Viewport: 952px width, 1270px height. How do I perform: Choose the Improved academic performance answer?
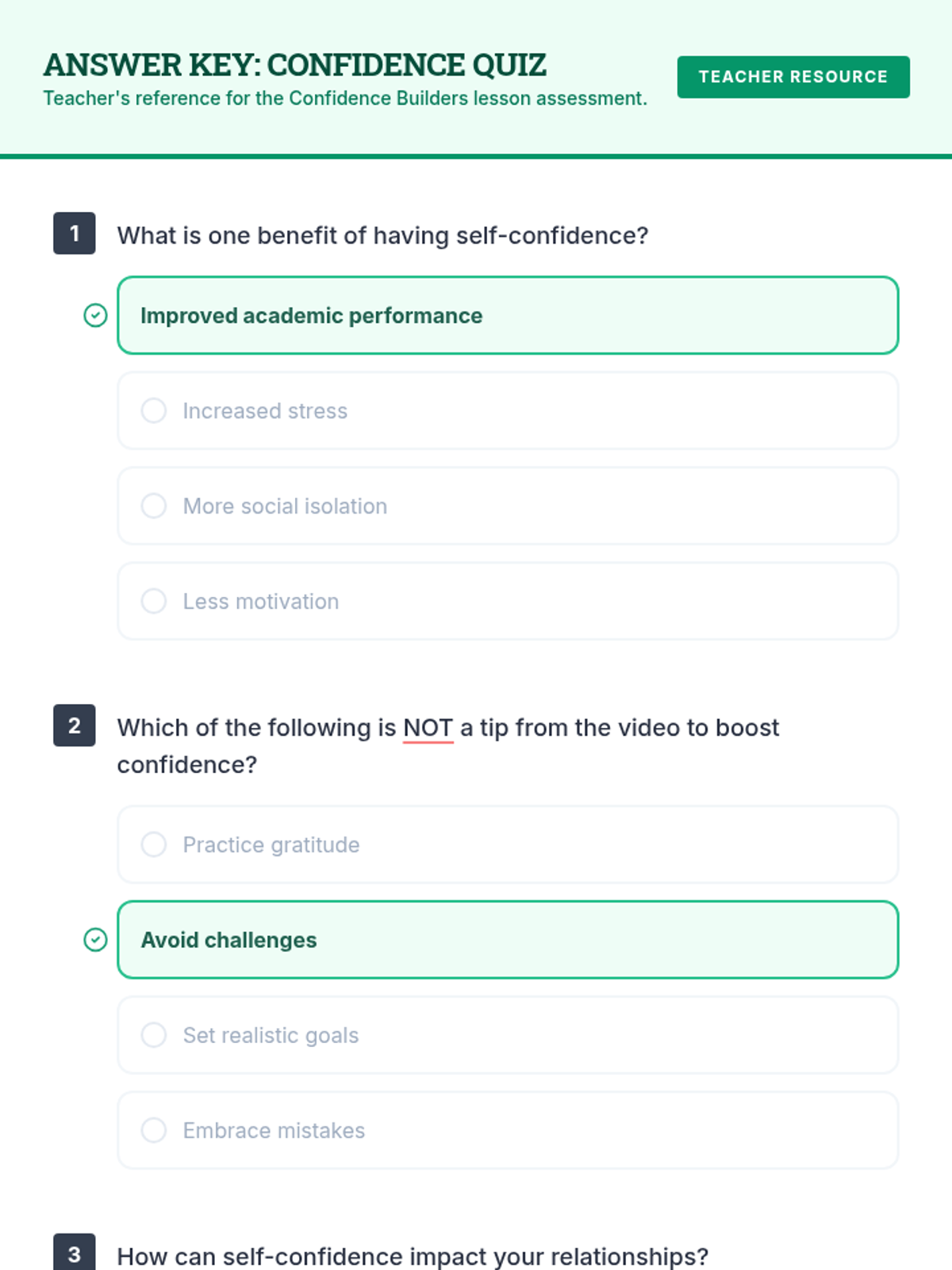[508, 315]
